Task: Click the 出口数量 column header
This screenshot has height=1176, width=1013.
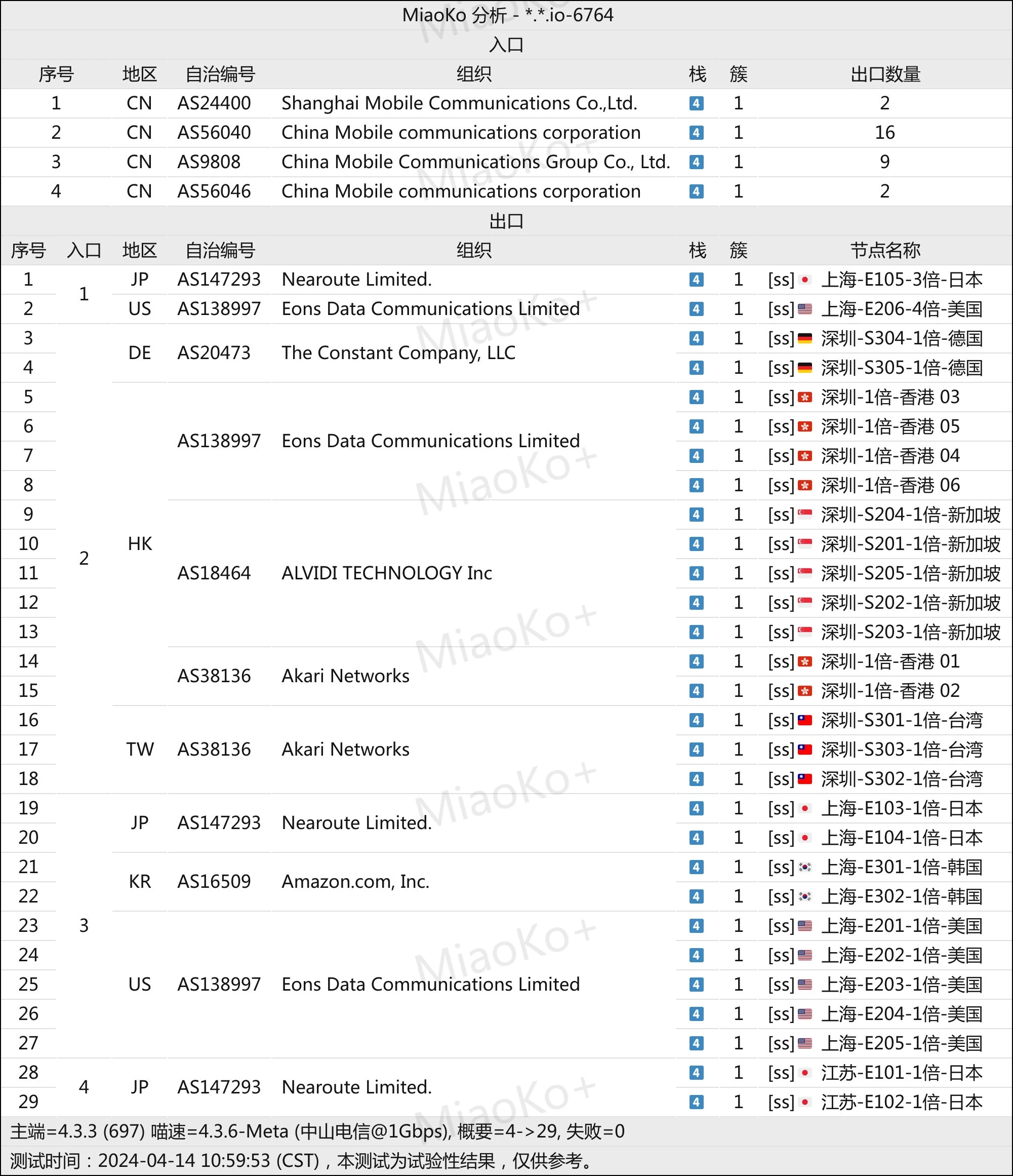Action: click(885, 74)
